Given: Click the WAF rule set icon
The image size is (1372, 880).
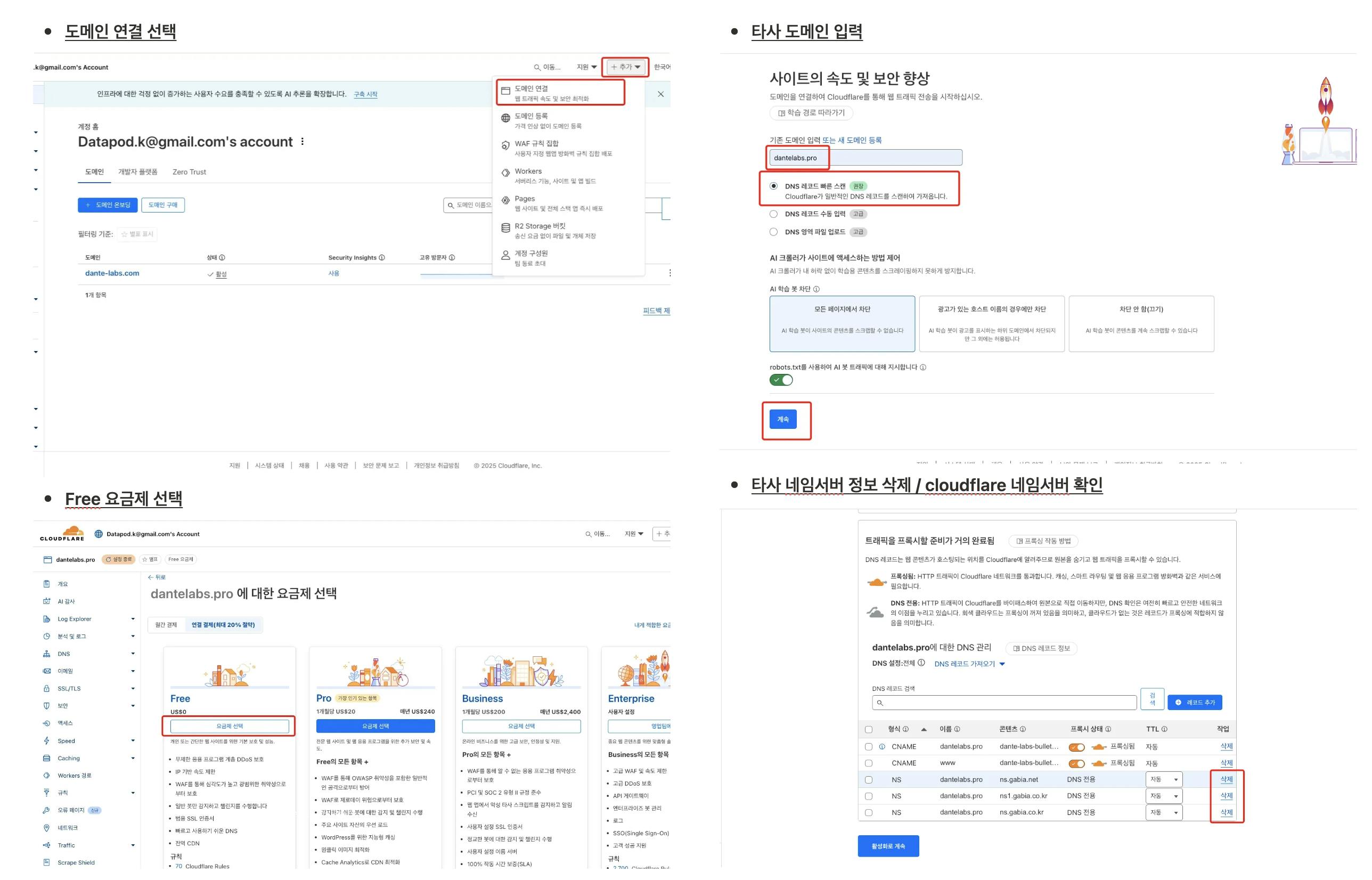Looking at the screenshot, I should (505, 146).
